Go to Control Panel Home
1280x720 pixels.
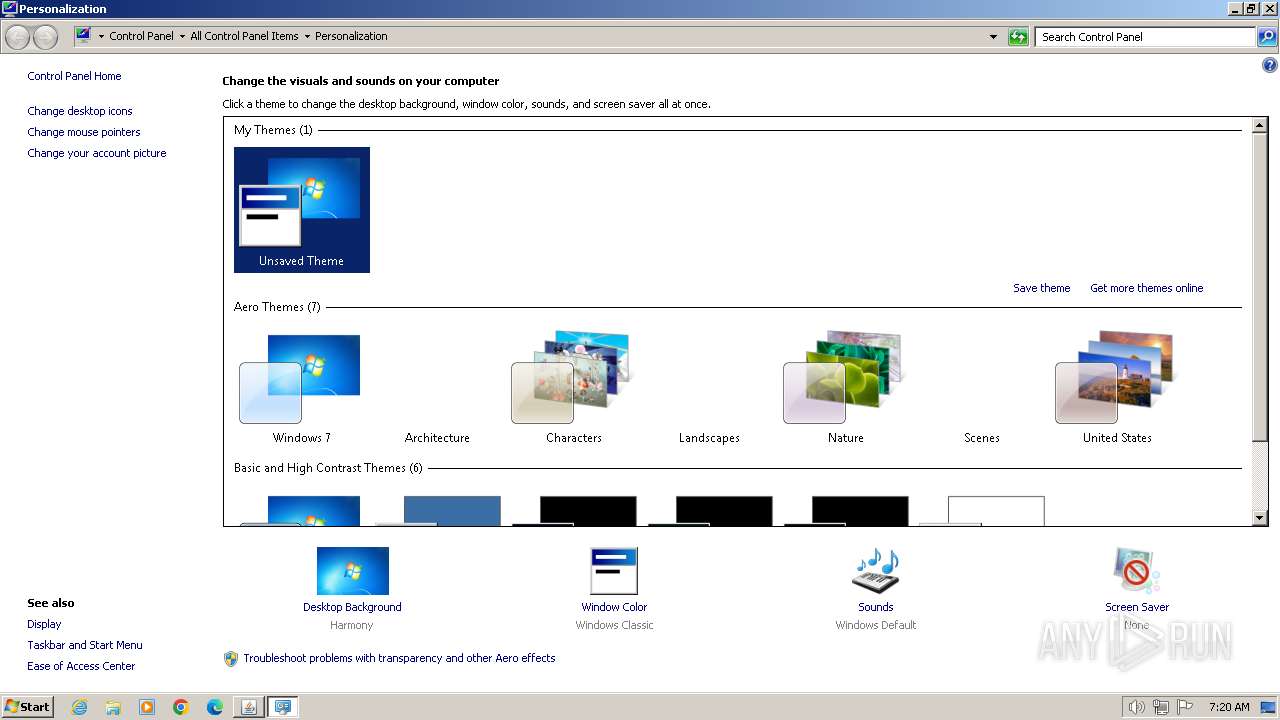tap(74, 76)
